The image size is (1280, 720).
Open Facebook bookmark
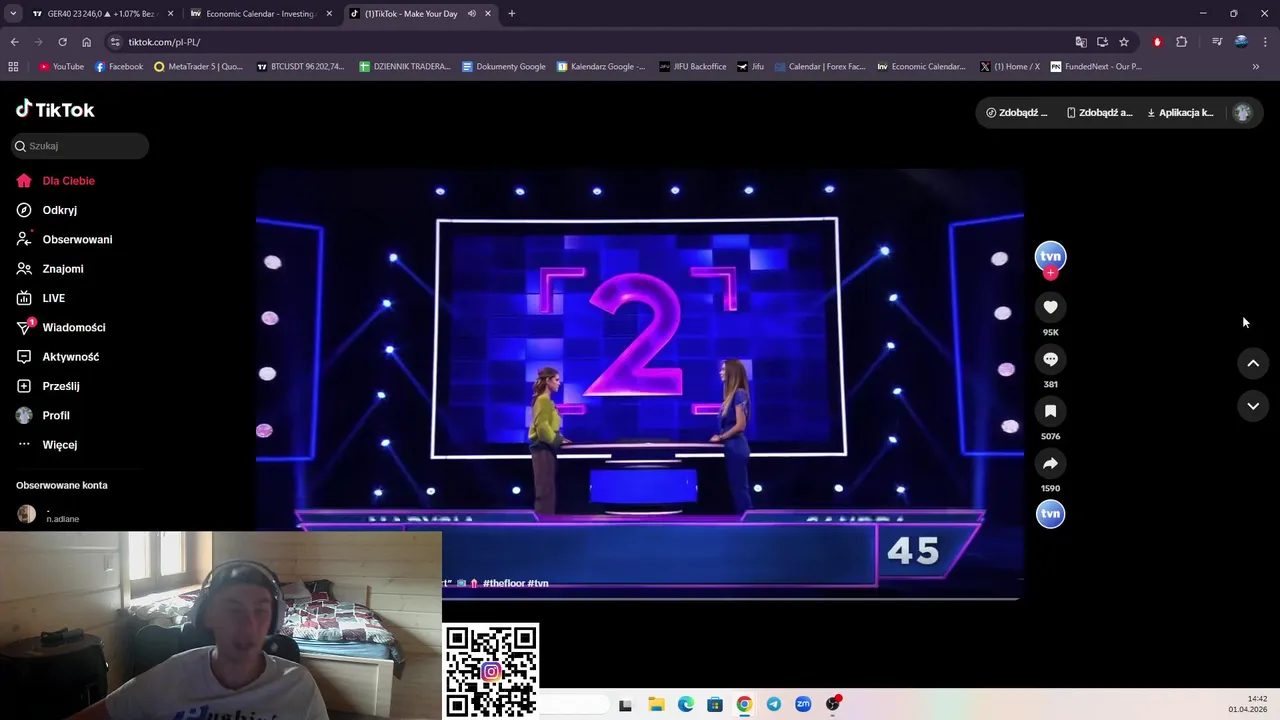pyautogui.click(x=119, y=67)
